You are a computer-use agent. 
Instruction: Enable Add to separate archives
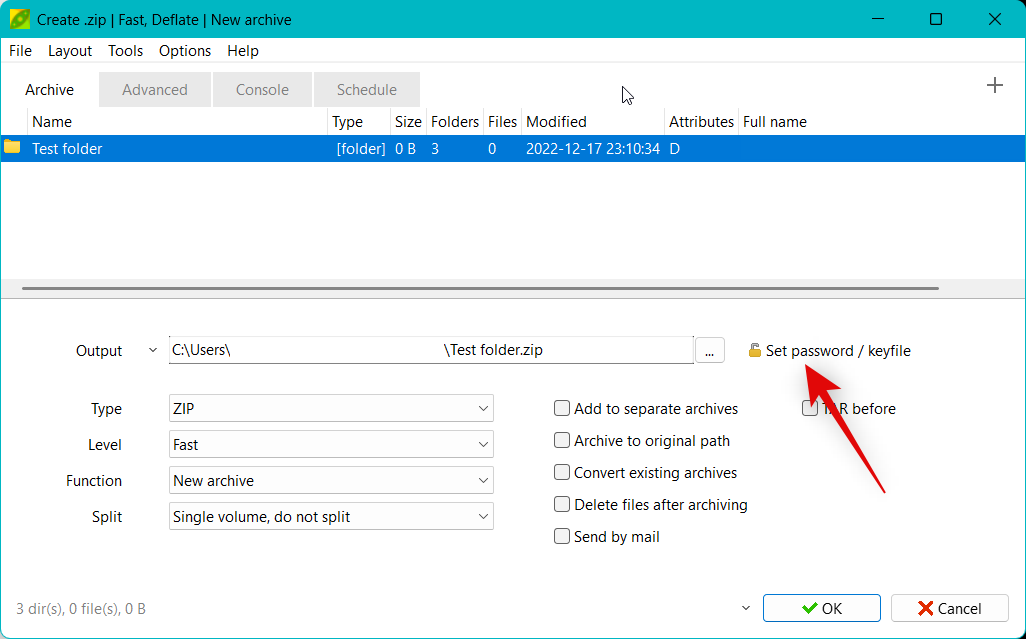(x=563, y=409)
